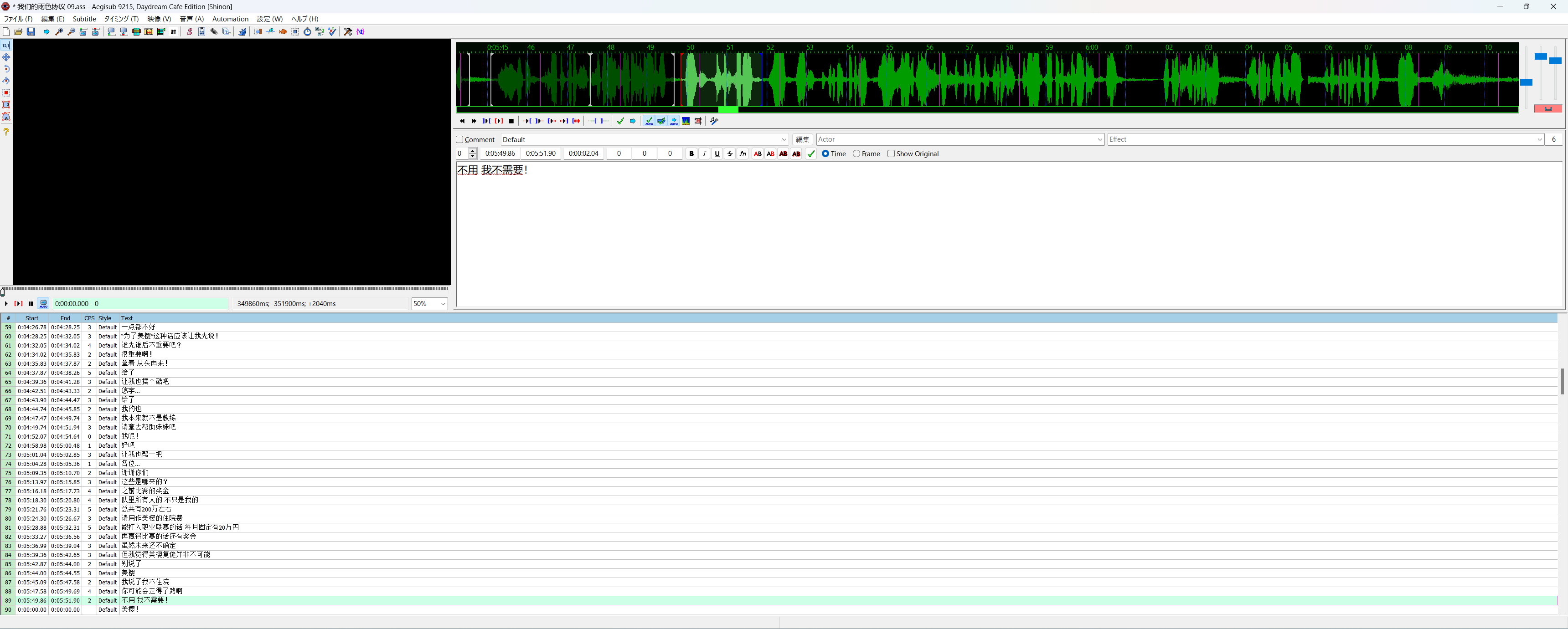Apply underline formatting with U button
This screenshot has width=1568, height=629.
(717, 154)
